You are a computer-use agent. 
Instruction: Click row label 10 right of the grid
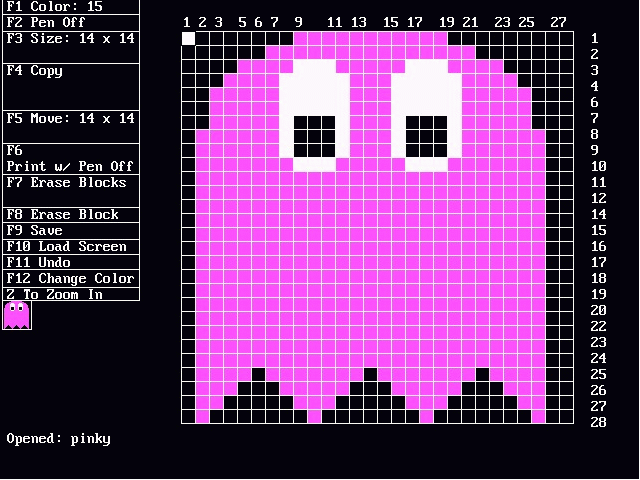598,166
